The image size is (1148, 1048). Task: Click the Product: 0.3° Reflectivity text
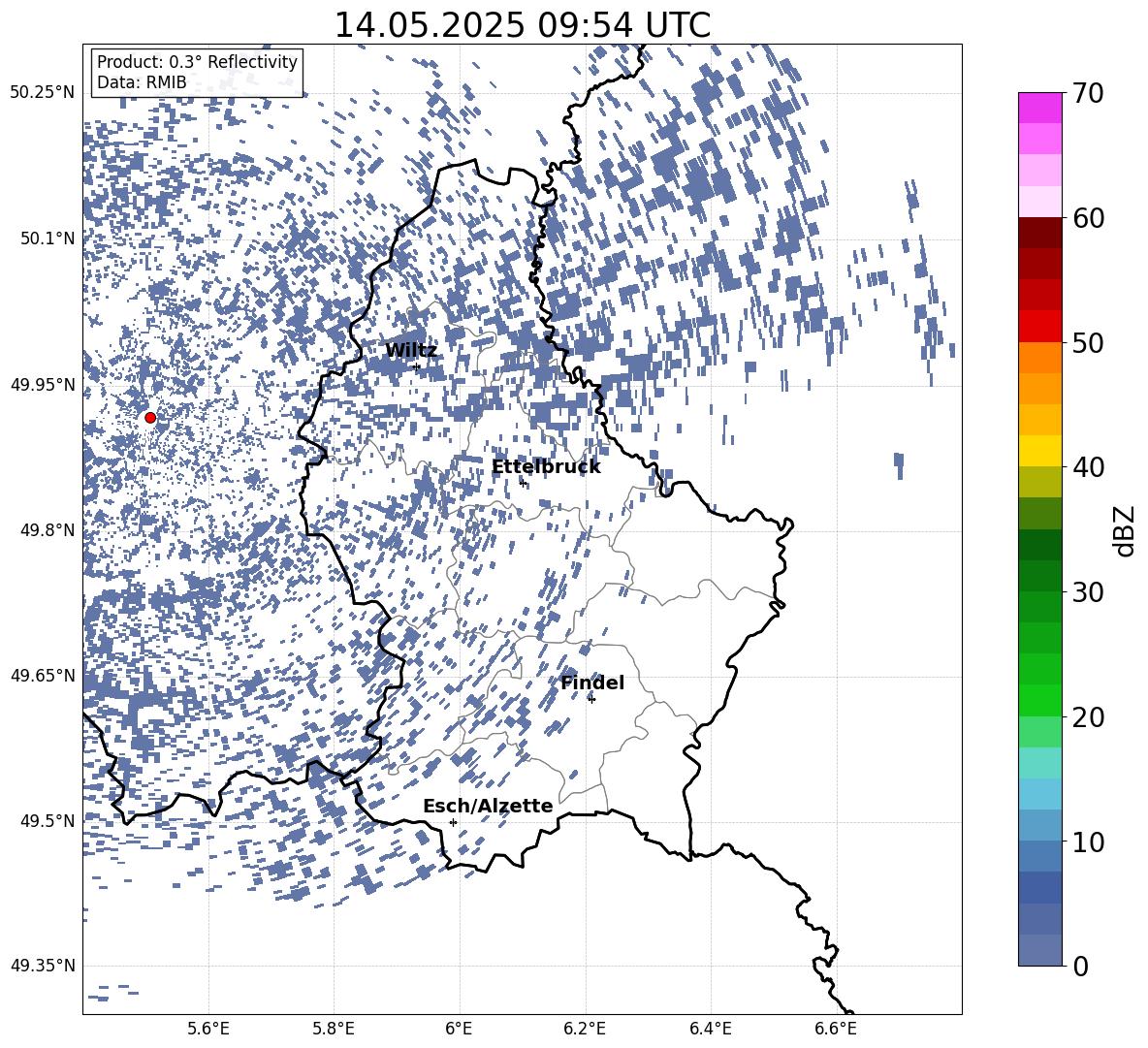point(197,61)
